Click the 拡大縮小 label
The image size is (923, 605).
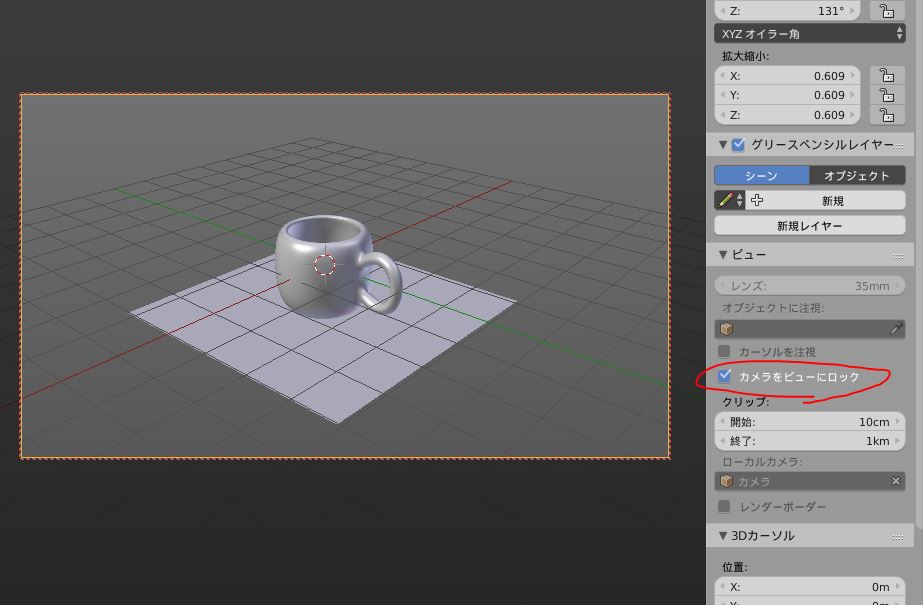(745, 56)
